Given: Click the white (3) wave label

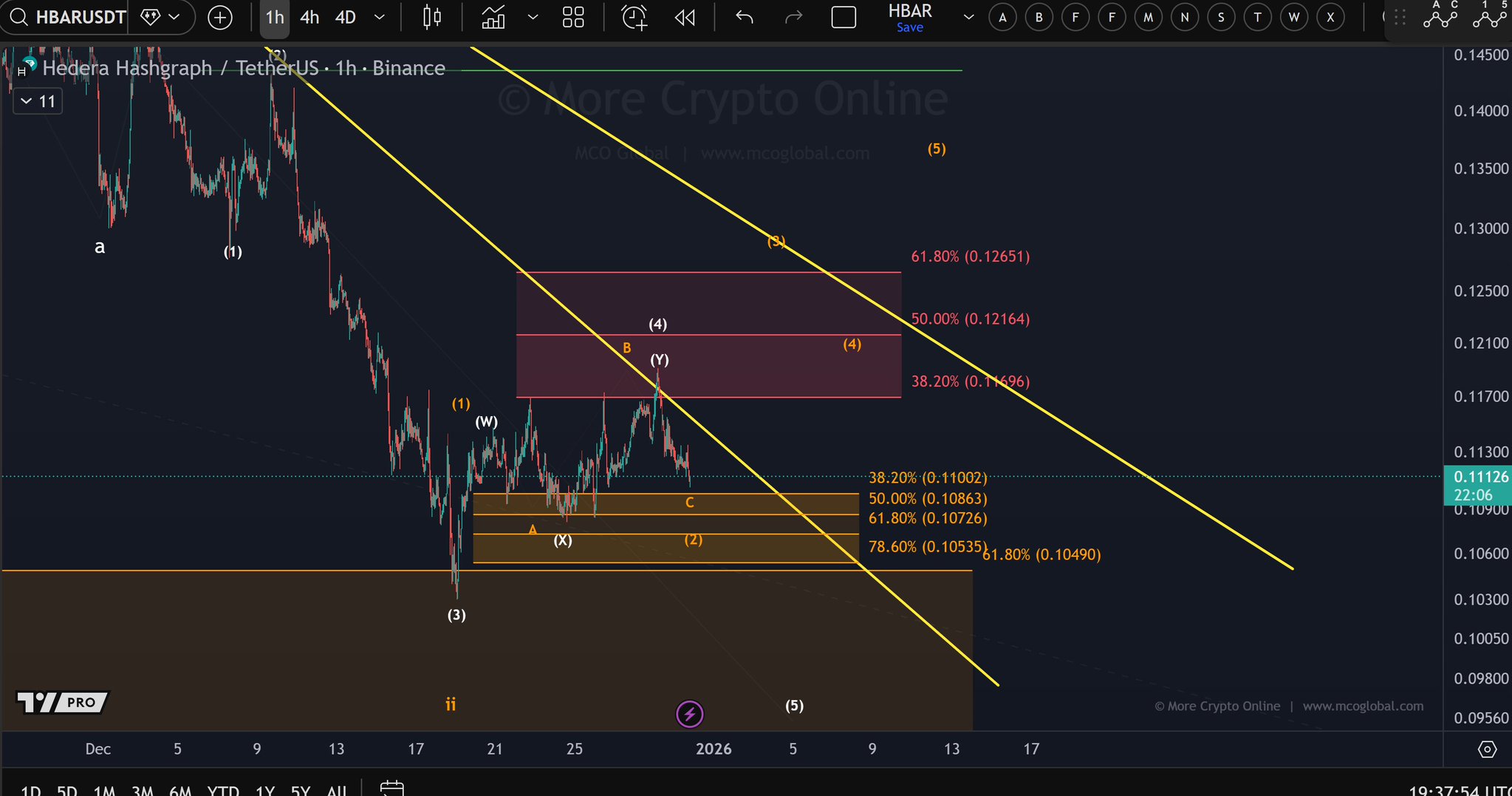Looking at the screenshot, I should click(x=456, y=615).
